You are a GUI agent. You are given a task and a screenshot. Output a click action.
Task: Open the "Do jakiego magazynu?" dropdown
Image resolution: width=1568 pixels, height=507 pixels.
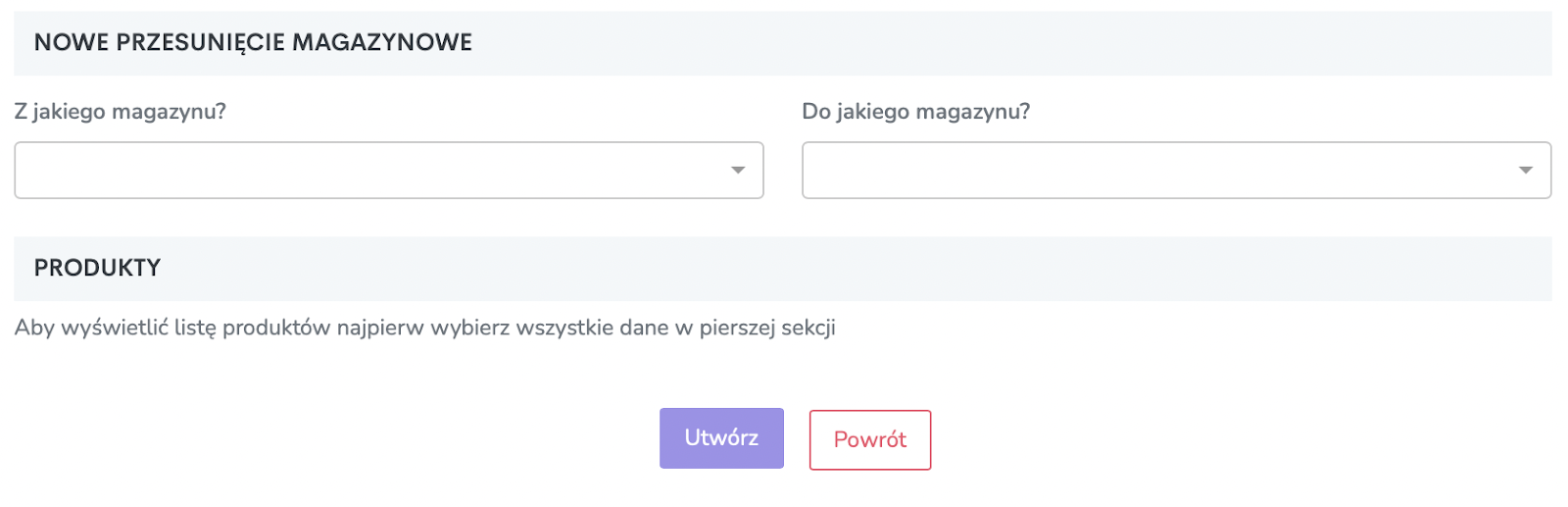coord(1176,171)
